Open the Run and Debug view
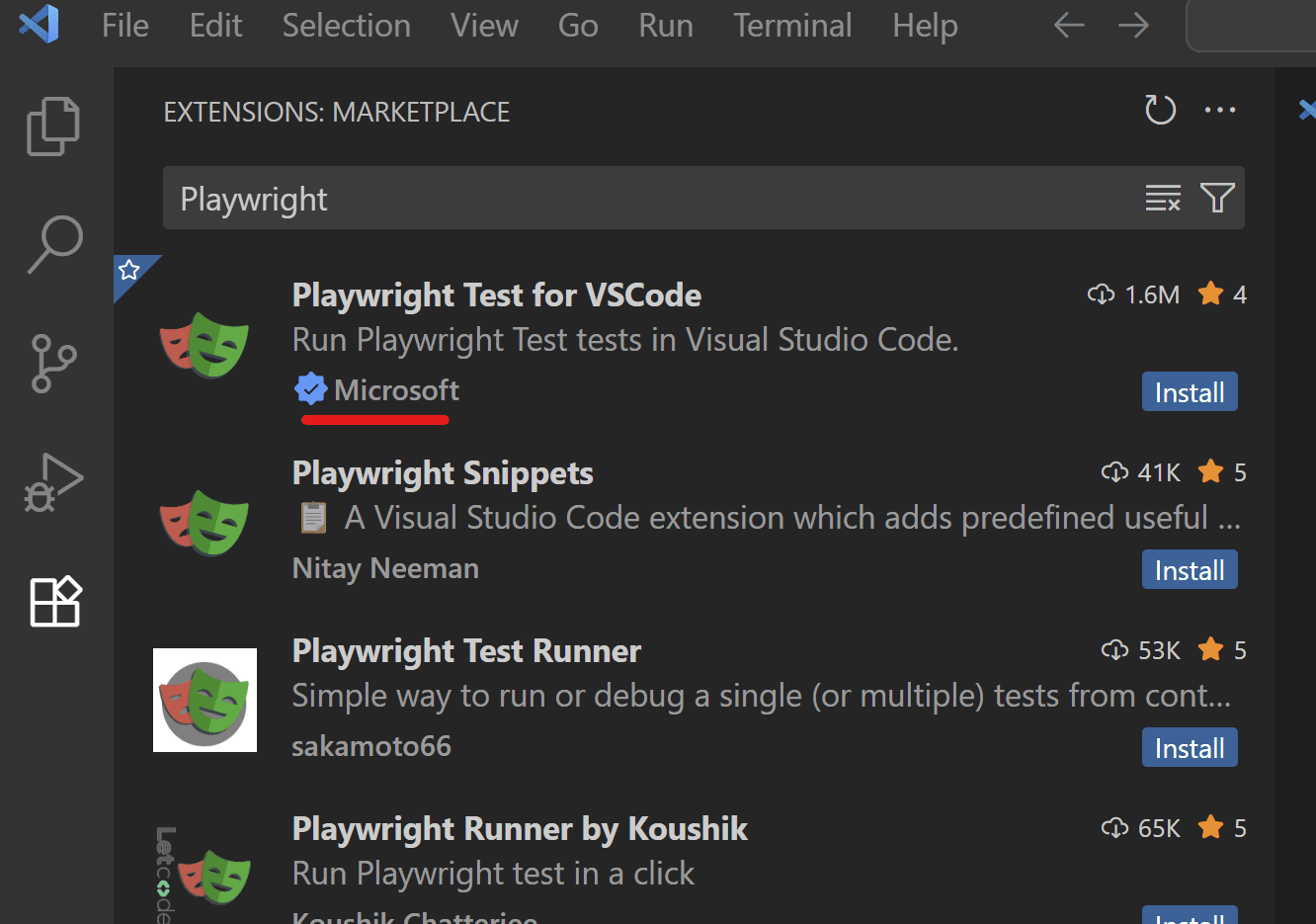Image resolution: width=1316 pixels, height=924 pixels. point(53,482)
